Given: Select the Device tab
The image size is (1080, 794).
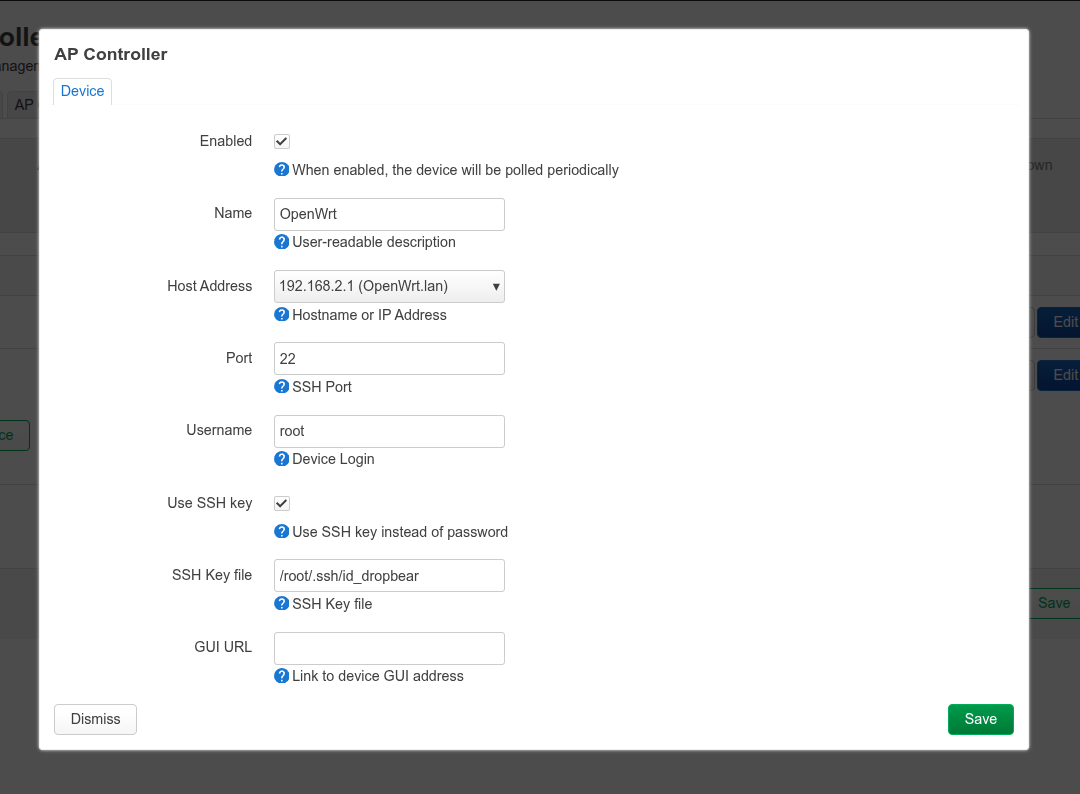Looking at the screenshot, I should [82, 91].
